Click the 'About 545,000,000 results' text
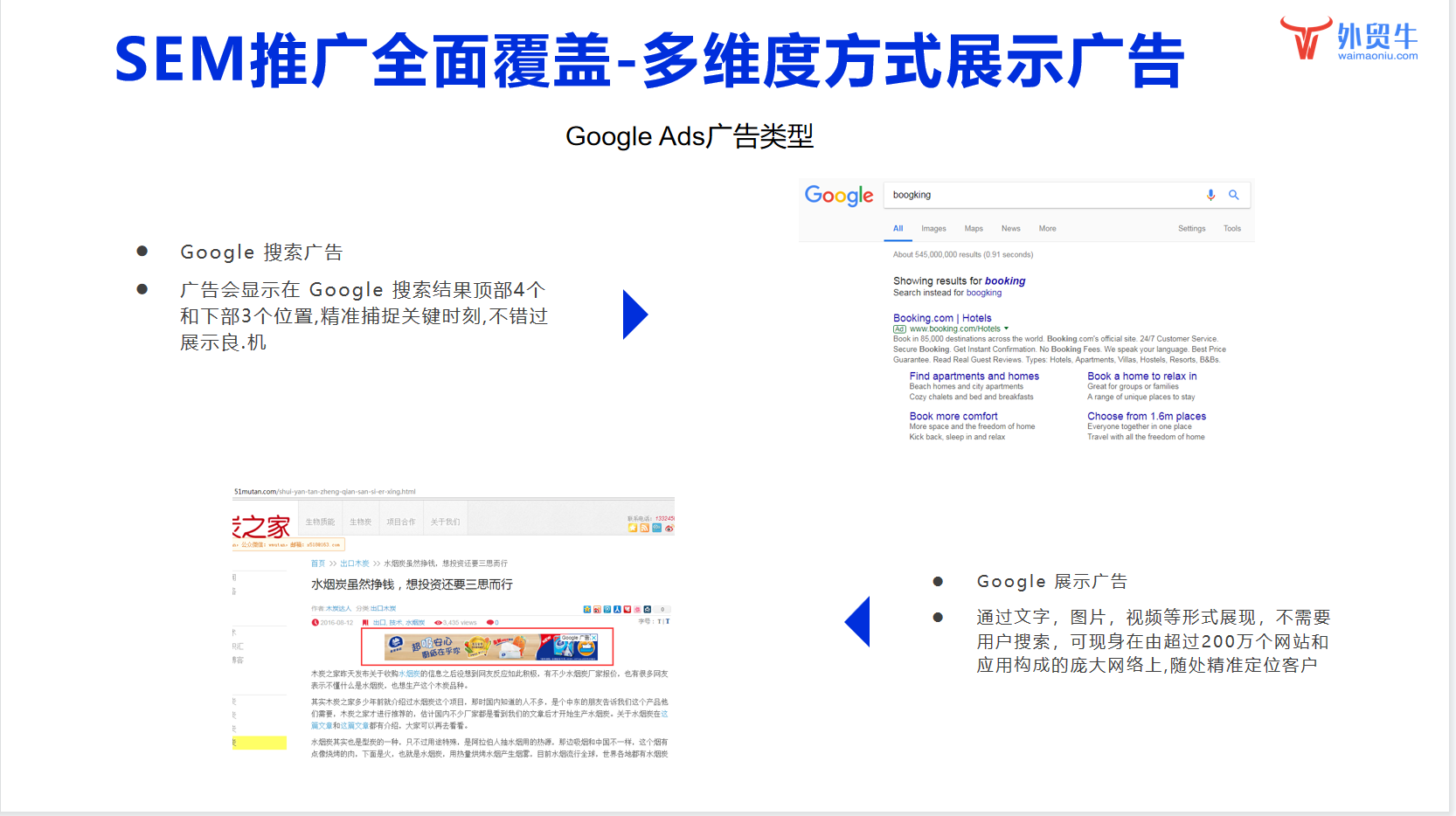 (x=962, y=254)
